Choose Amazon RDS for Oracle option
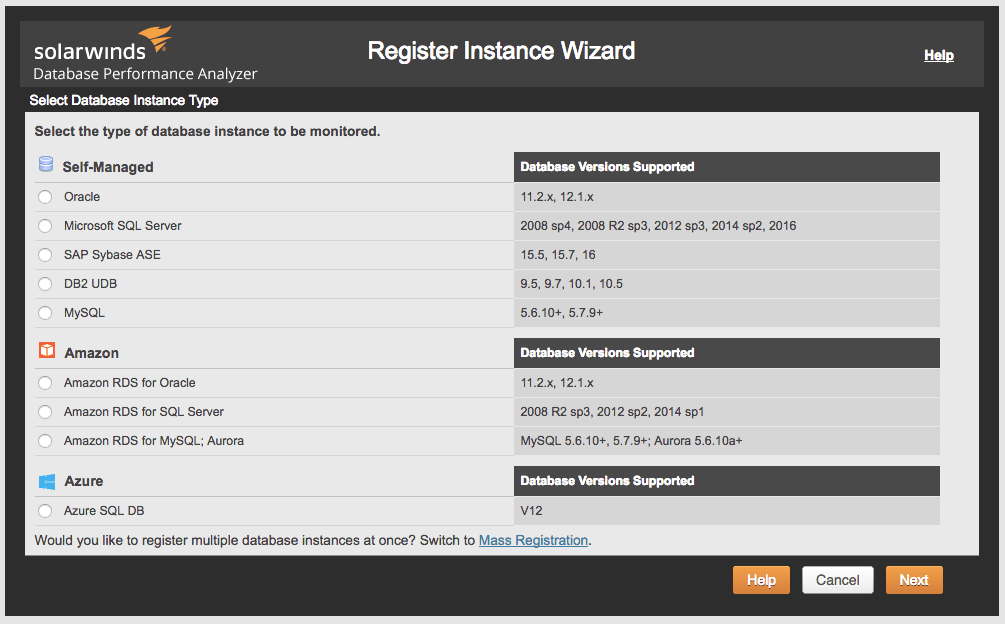The height and width of the screenshot is (624, 1005). [45, 382]
